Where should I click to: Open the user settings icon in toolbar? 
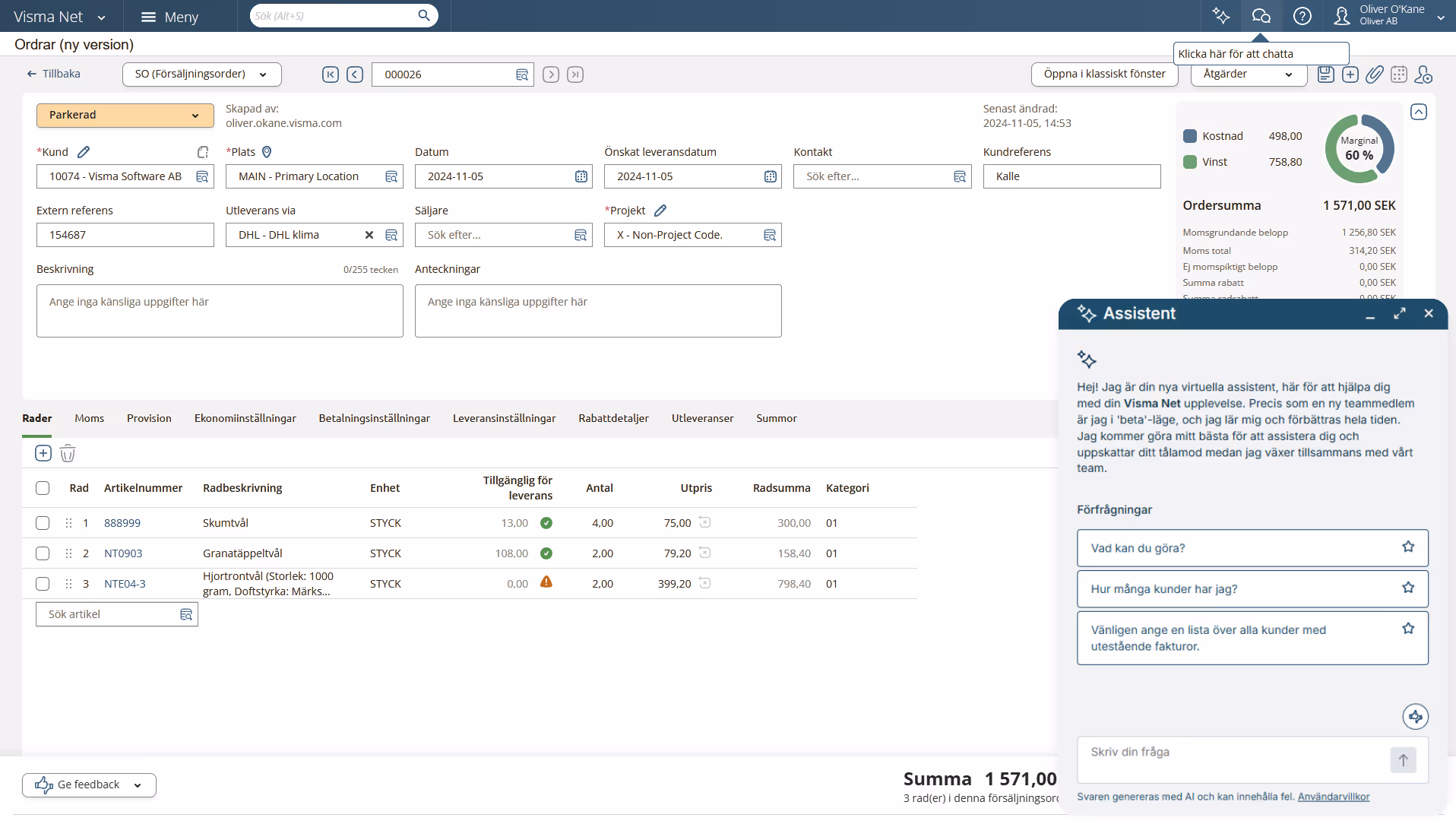[1423, 74]
